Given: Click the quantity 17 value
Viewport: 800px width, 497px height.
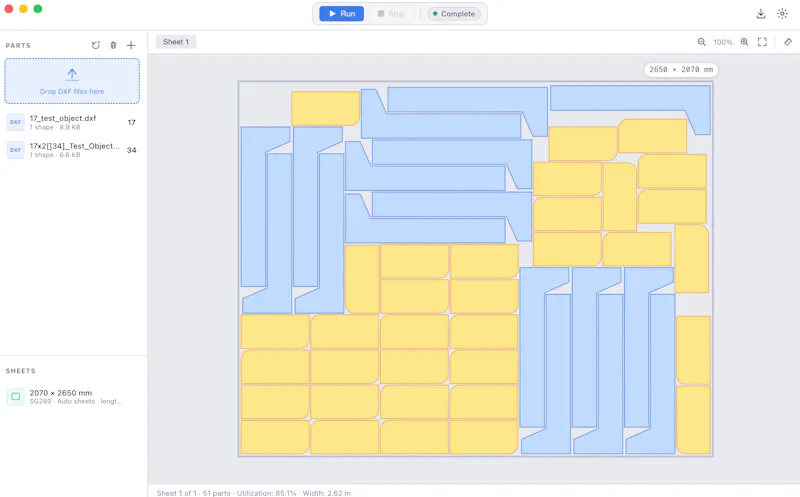Looking at the screenshot, I should coord(132,122).
